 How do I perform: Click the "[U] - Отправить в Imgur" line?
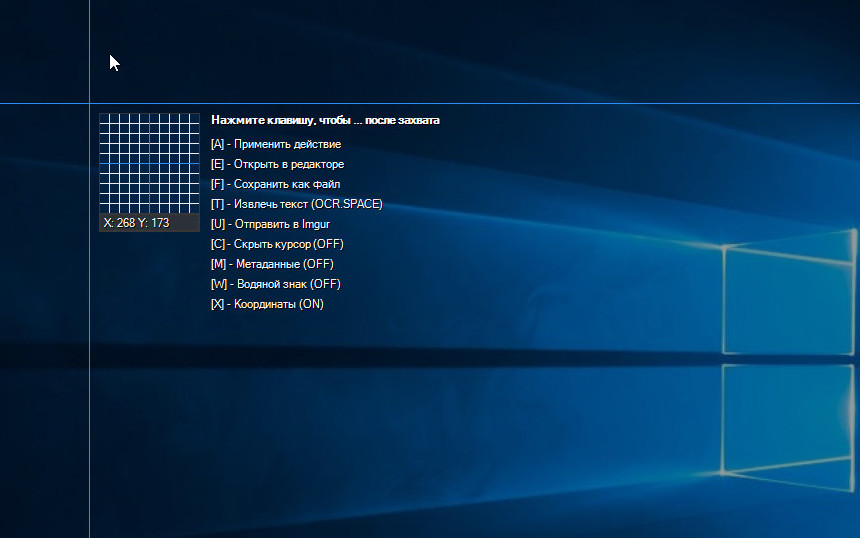[270, 224]
